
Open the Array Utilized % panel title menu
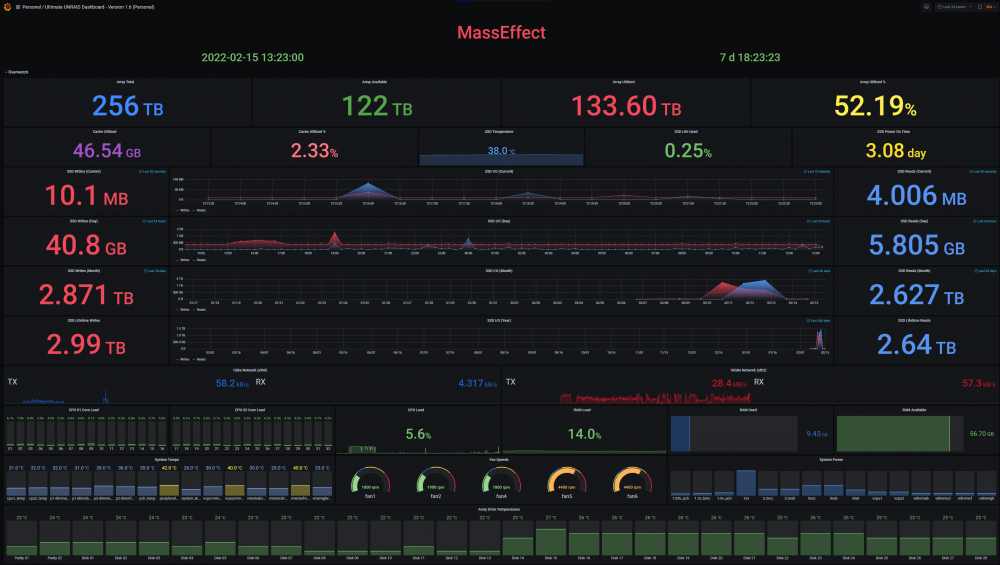(872, 82)
